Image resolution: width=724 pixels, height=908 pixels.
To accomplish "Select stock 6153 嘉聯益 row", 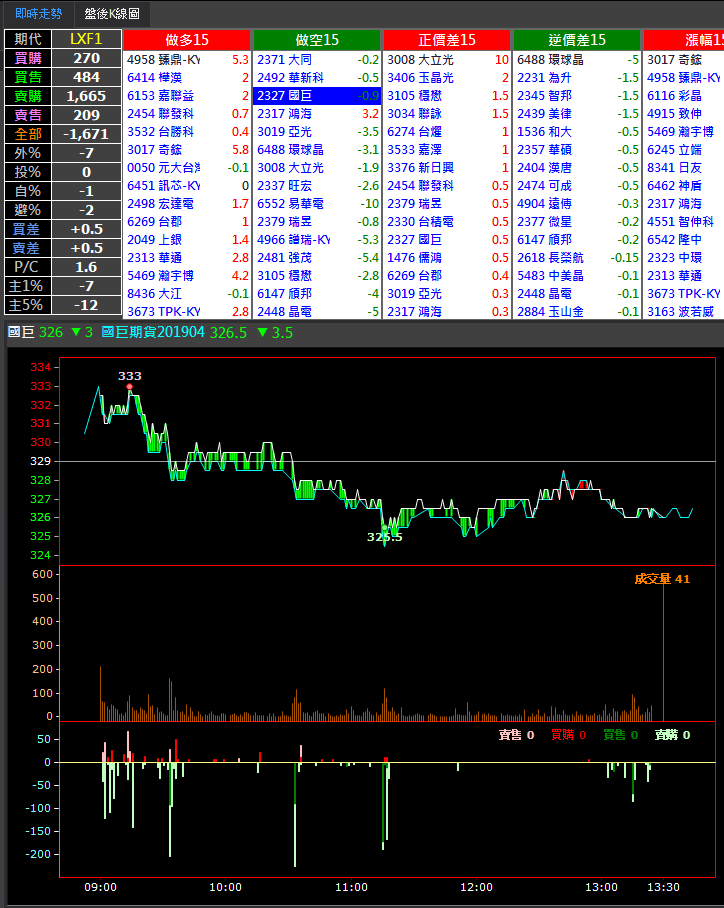I will click(x=187, y=96).
